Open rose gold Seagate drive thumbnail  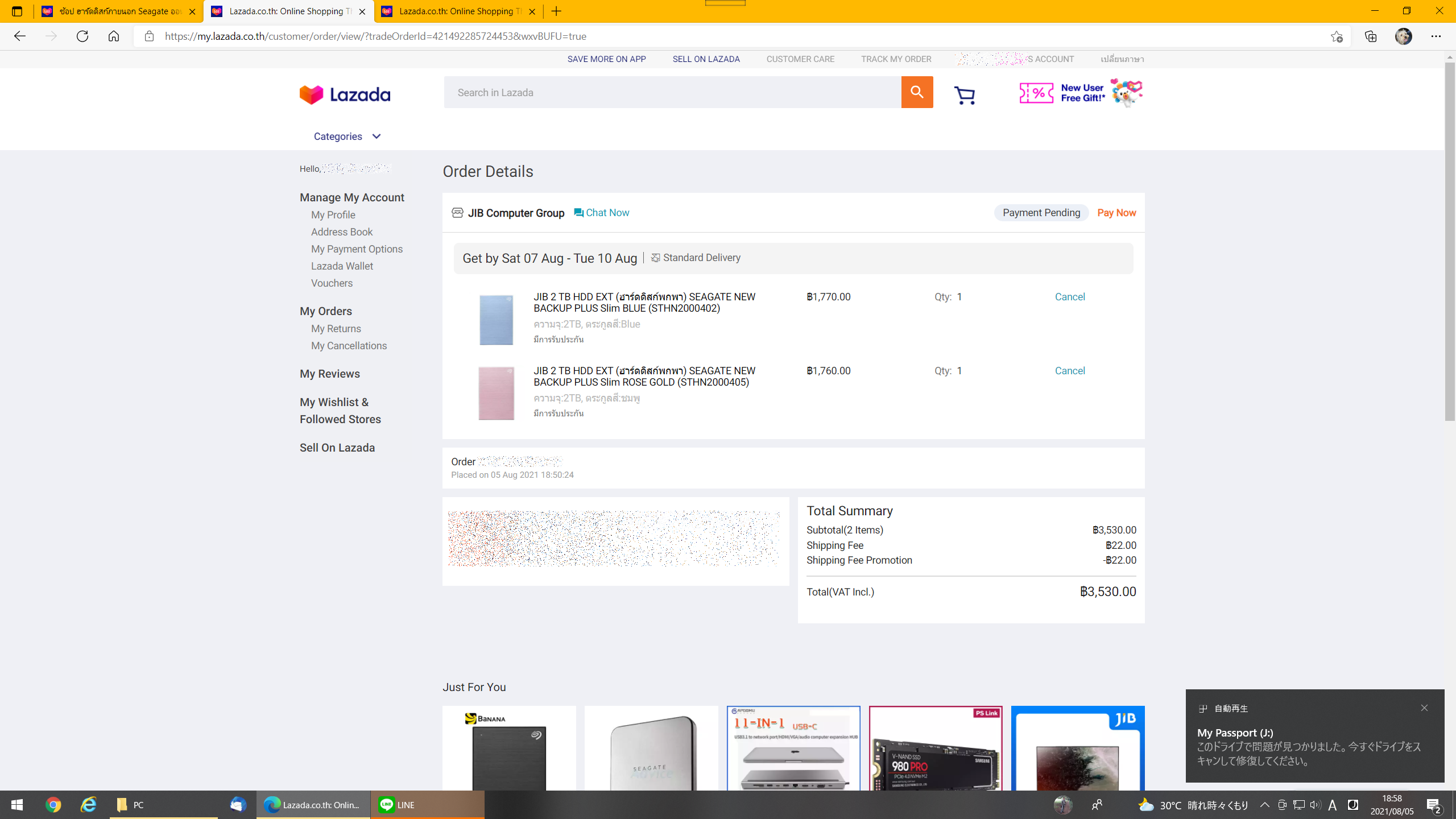[496, 394]
